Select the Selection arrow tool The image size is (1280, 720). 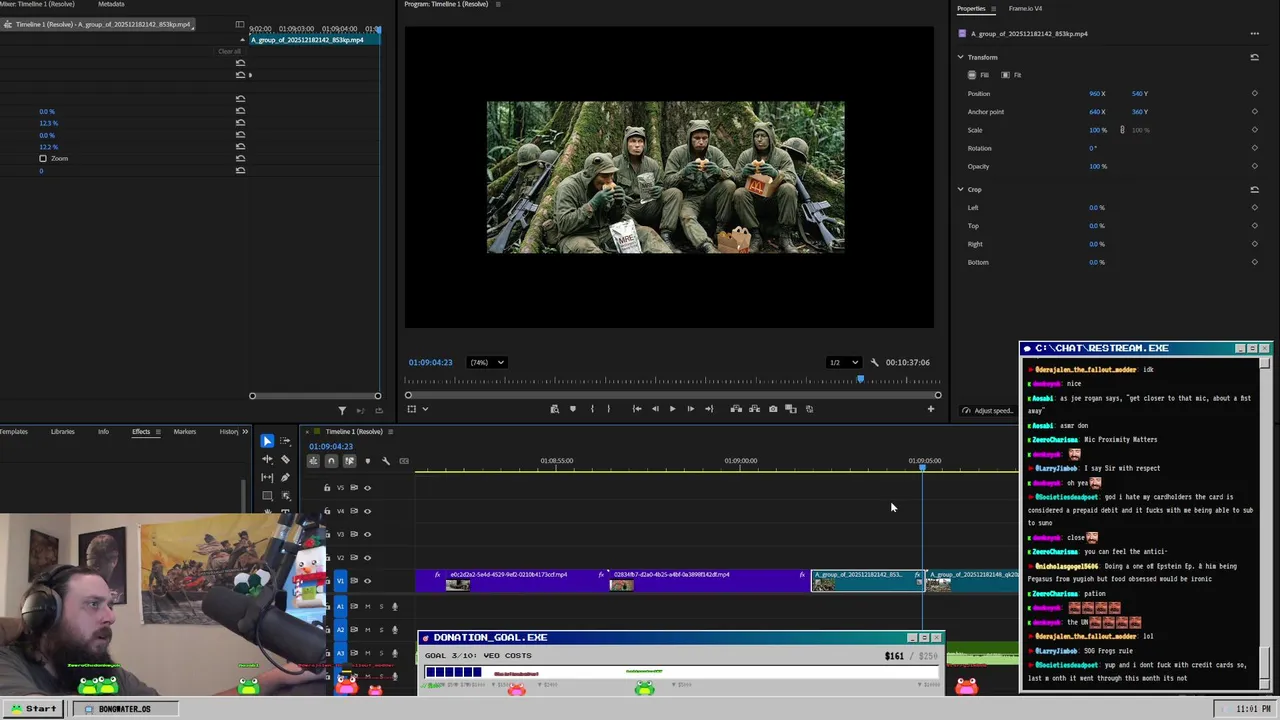pyautogui.click(x=267, y=441)
